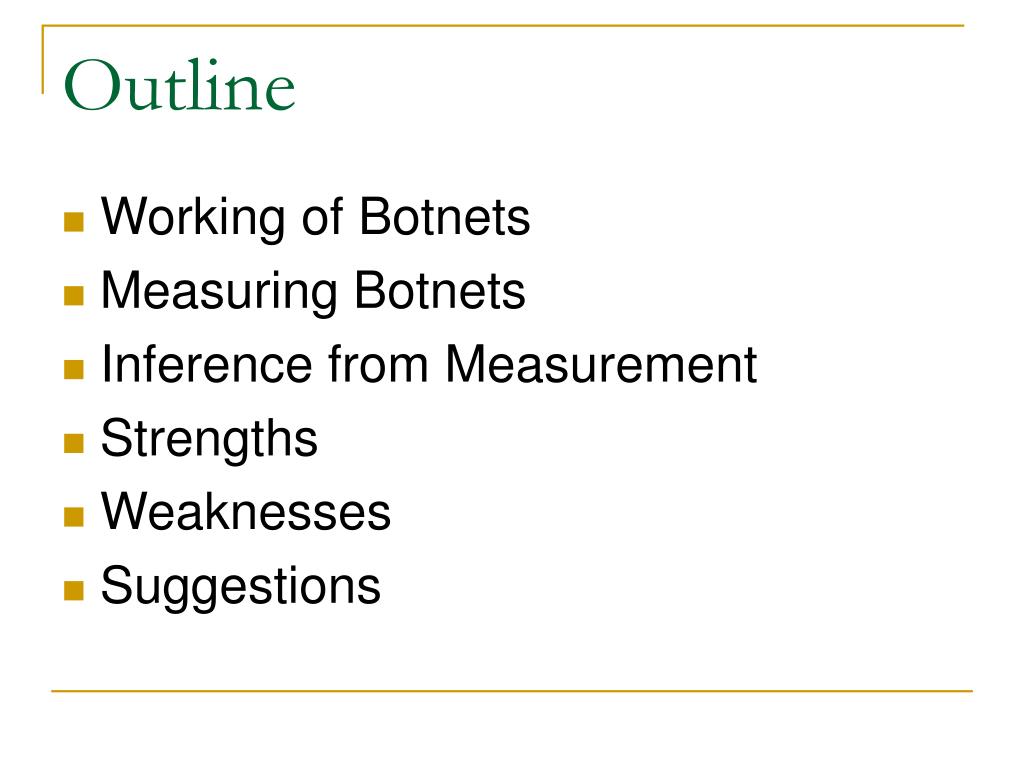Click the word Botnets in first bullet

445,216
